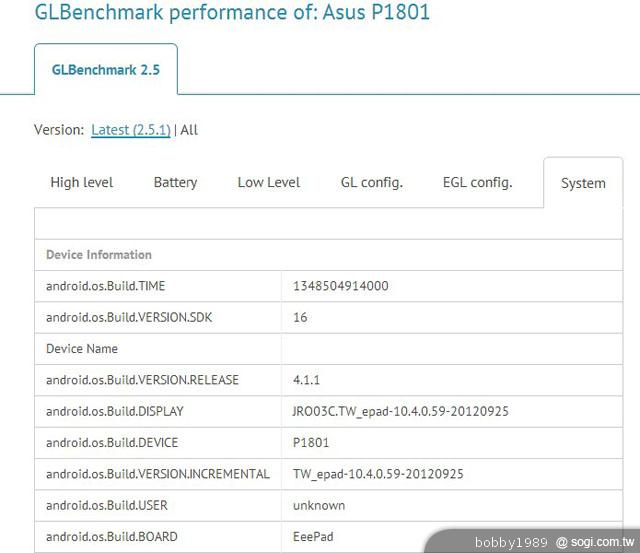Open the GLBenchmark 2.5 tab
The width and height of the screenshot is (640, 553).
[x=106, y=70]
